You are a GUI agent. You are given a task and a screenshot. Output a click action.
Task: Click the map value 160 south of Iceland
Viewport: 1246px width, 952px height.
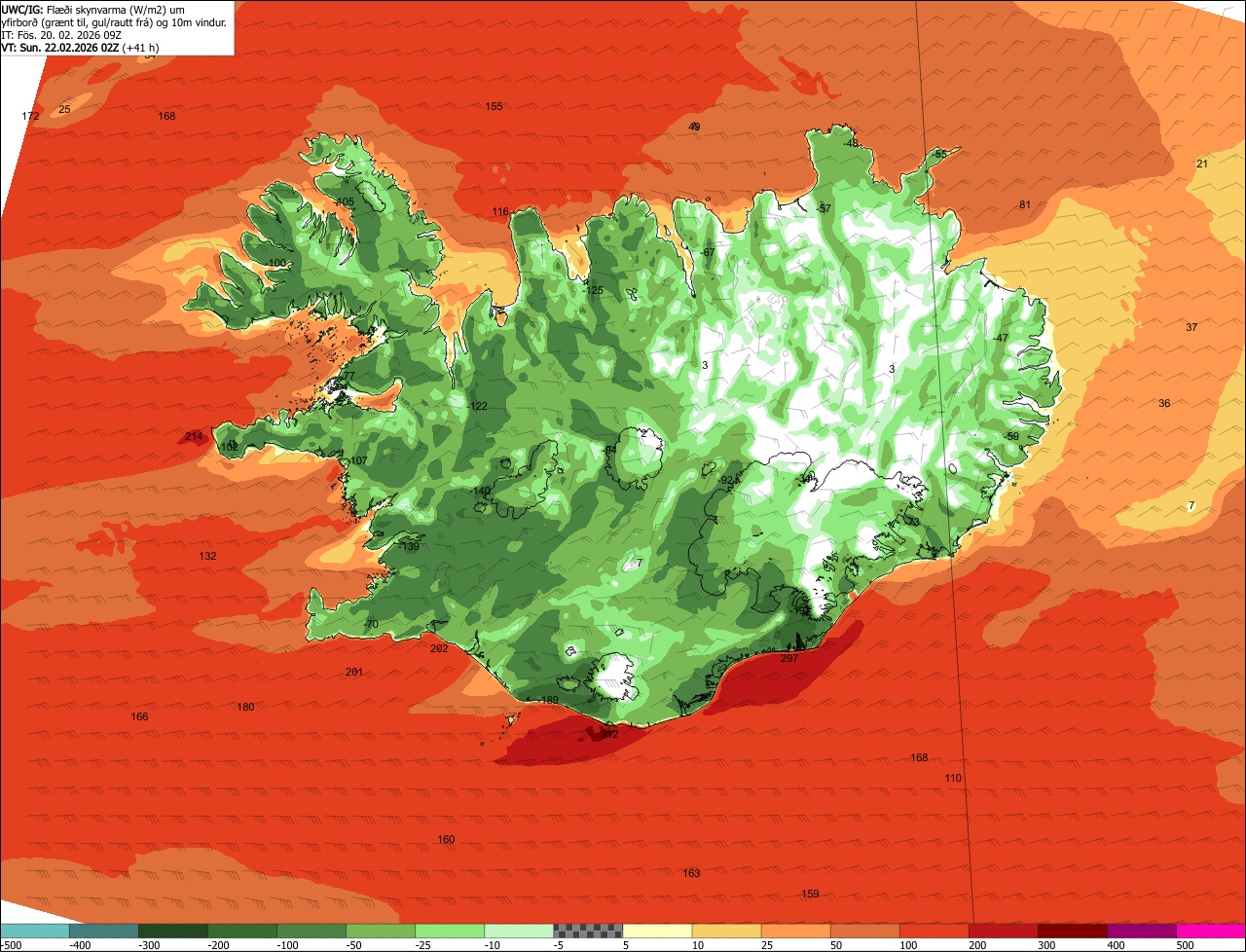tap(446, 839)
